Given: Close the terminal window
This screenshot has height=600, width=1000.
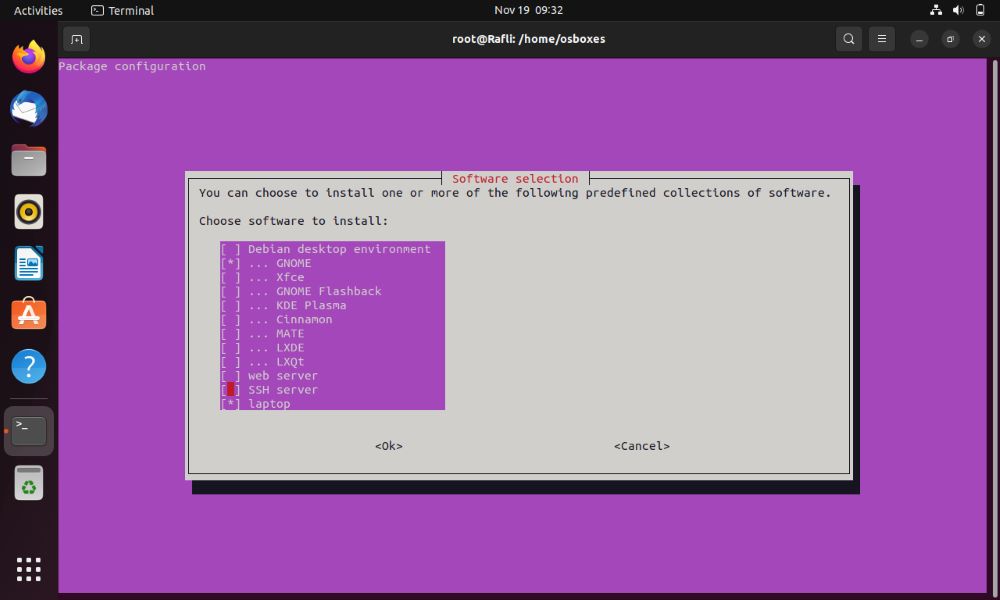Looking at the screenshot, I should click(x=982, y=40).
